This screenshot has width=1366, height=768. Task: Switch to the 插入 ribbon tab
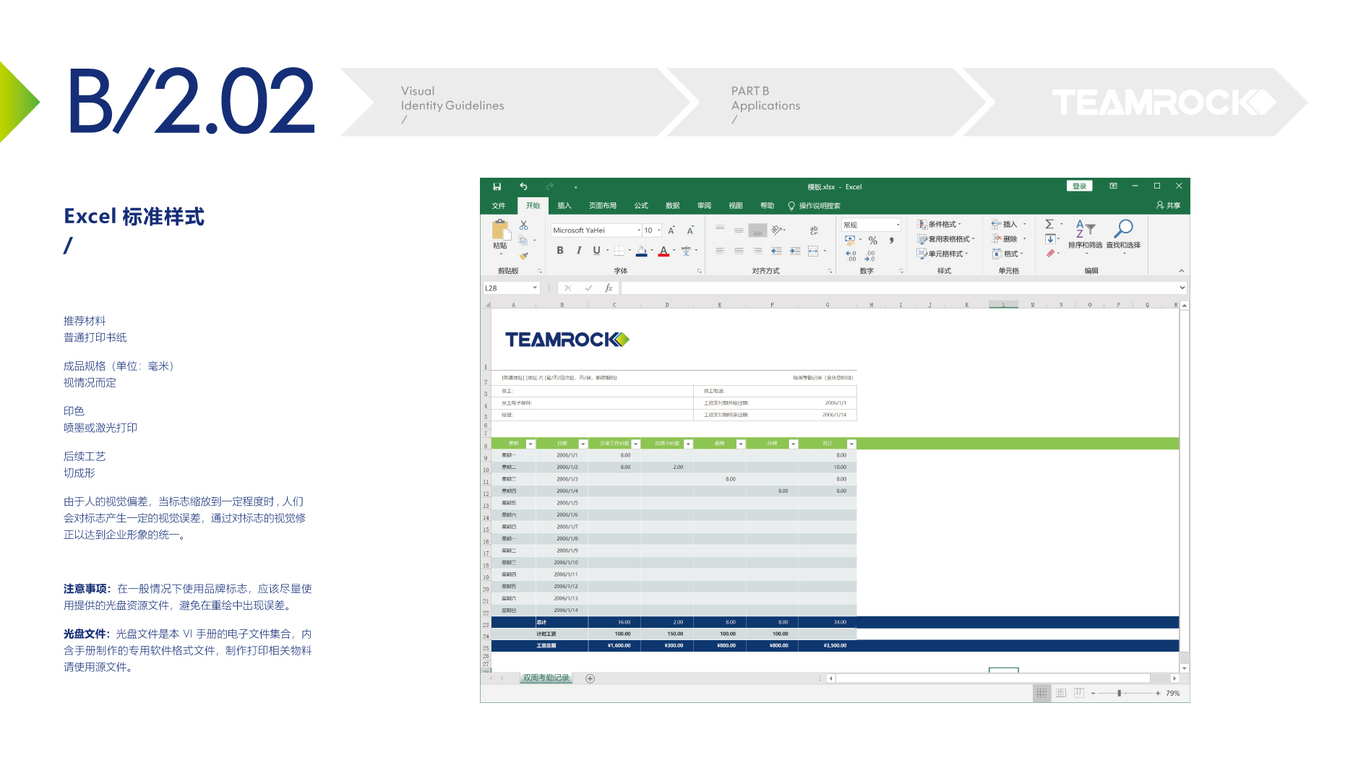pos(564,205)
